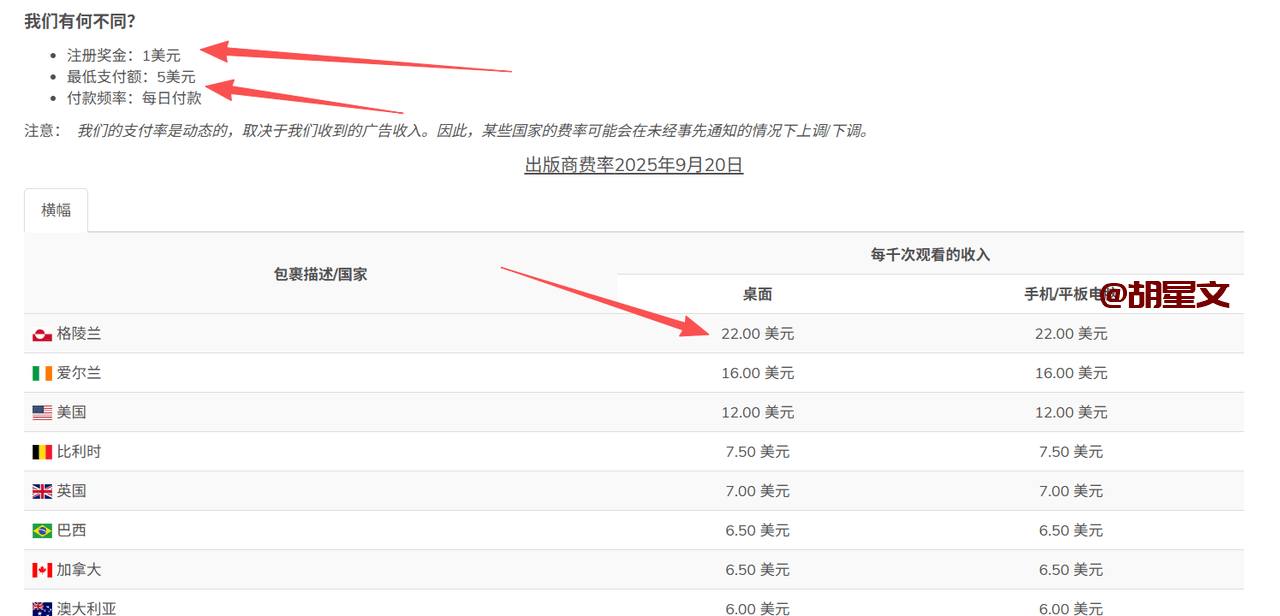Image resolution: width=1280 pixels, height=616 pixels.
Task: Click the 出版商费率2025年9月20日 heading link
Action: pos(634,165)
